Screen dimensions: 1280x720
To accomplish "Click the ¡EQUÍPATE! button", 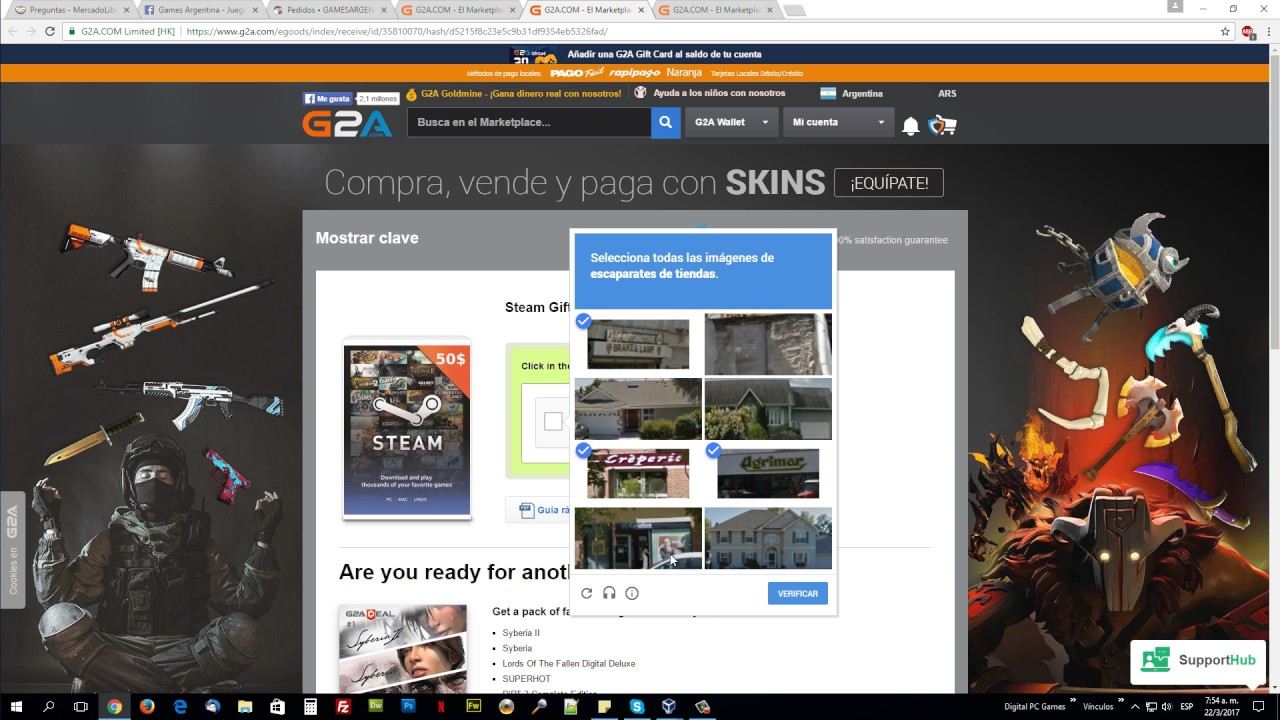I will pos(888,183).
